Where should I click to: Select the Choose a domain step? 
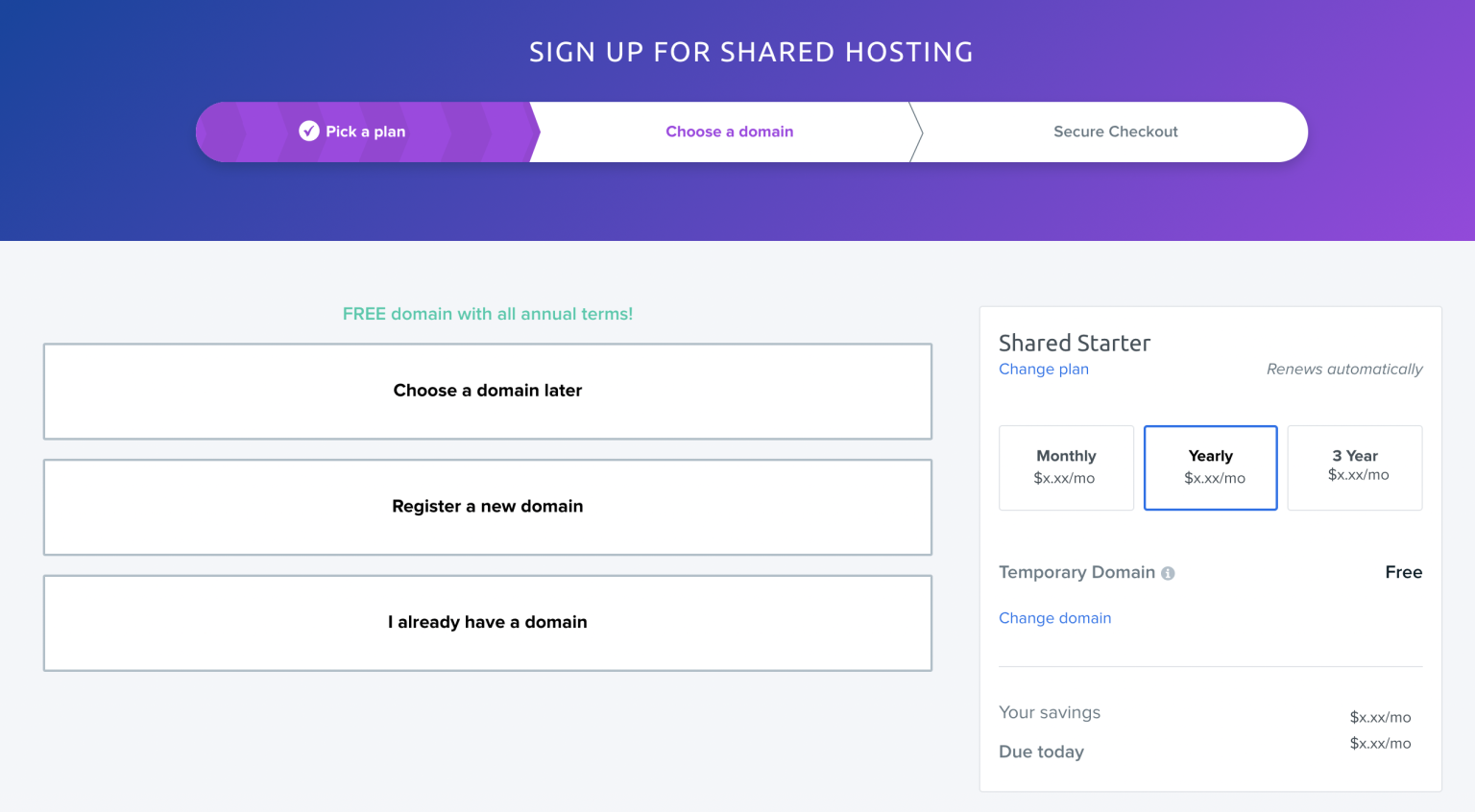pyautogui.click(x=729, y=131)
